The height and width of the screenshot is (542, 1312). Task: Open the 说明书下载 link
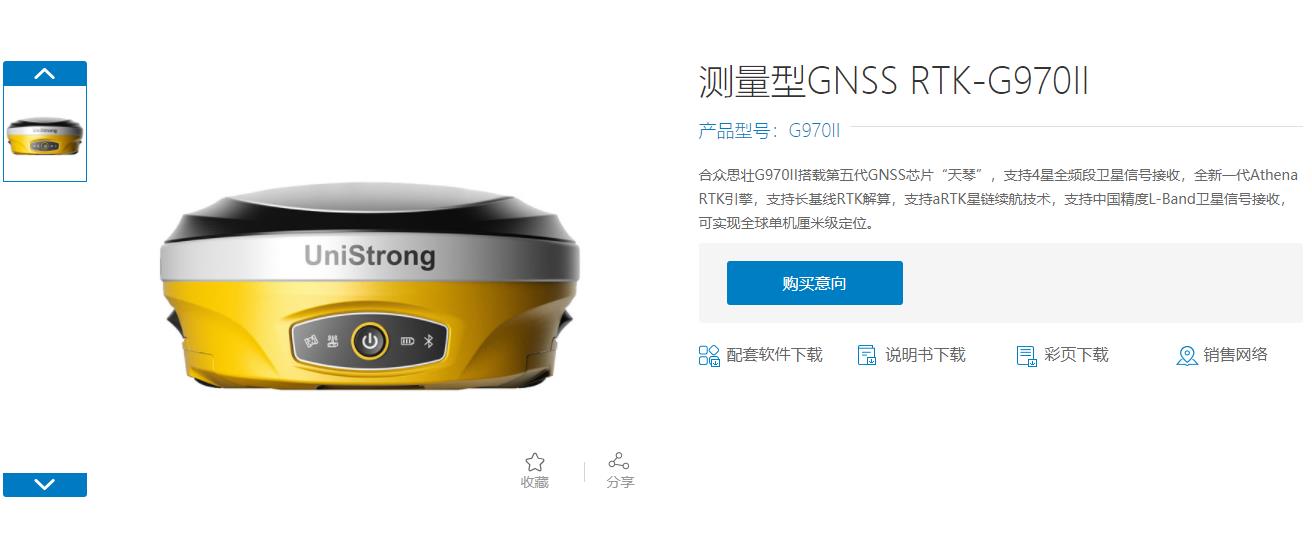click(925, 355)
